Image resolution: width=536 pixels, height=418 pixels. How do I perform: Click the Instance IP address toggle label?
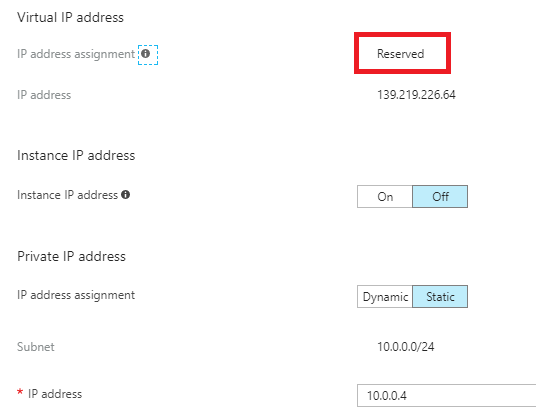pos(67,195)
